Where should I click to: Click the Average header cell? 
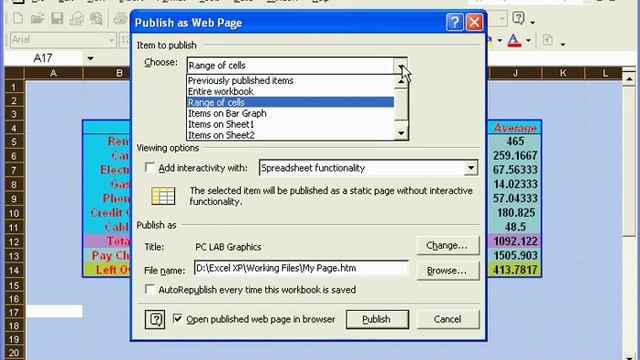[515, 128]
